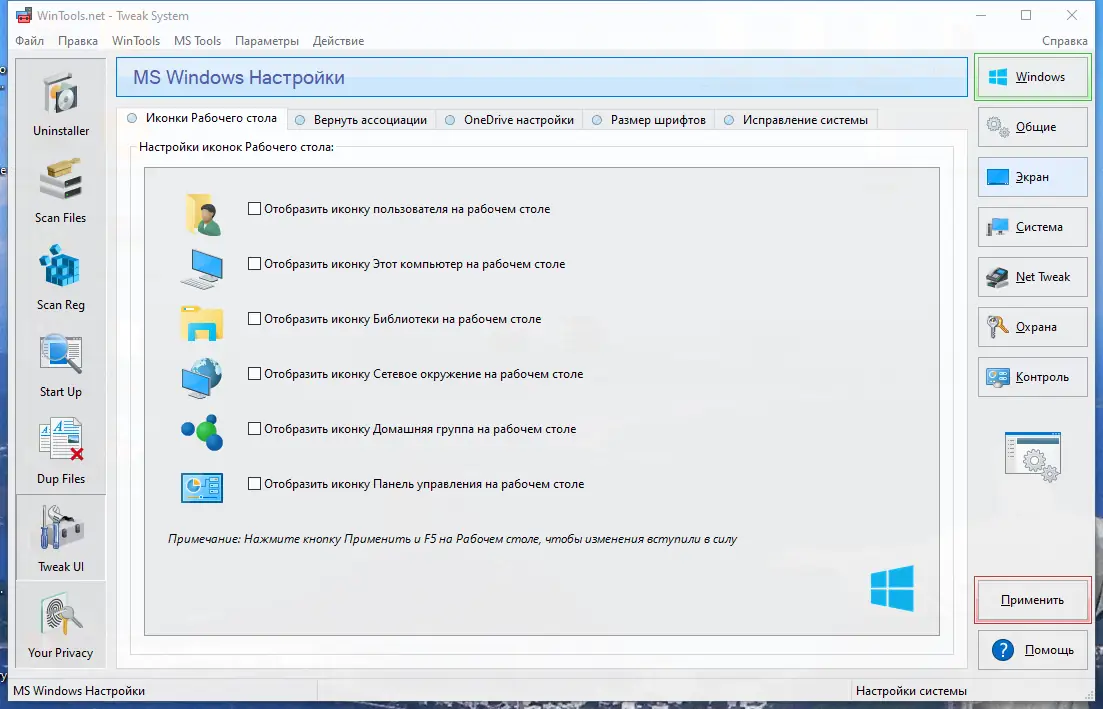Enable showing Библиотеки icon on desktop
This screenshot has width=1103, height=709.
point(255,319)
